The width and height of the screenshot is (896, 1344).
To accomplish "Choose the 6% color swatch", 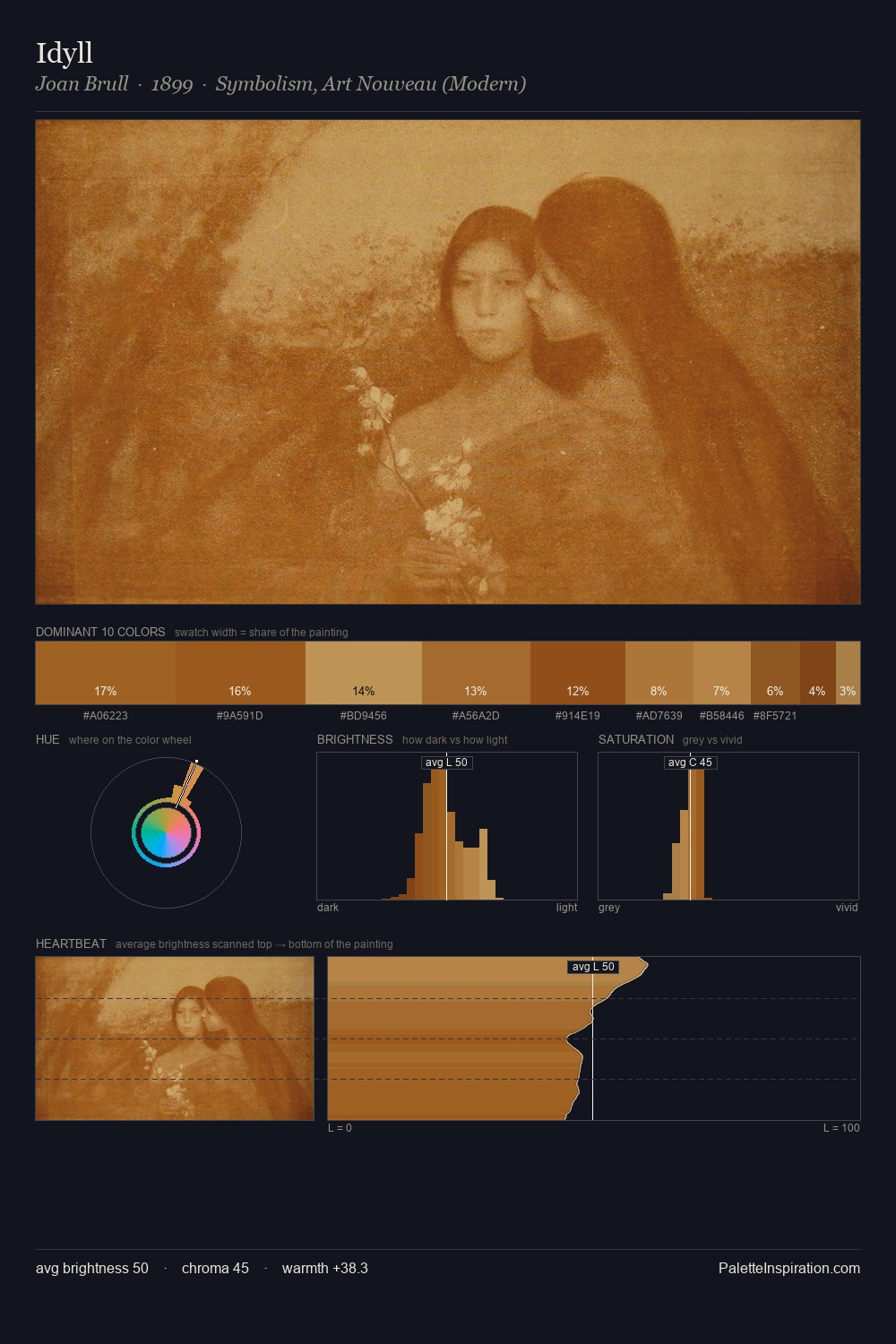I will point(775,673).
